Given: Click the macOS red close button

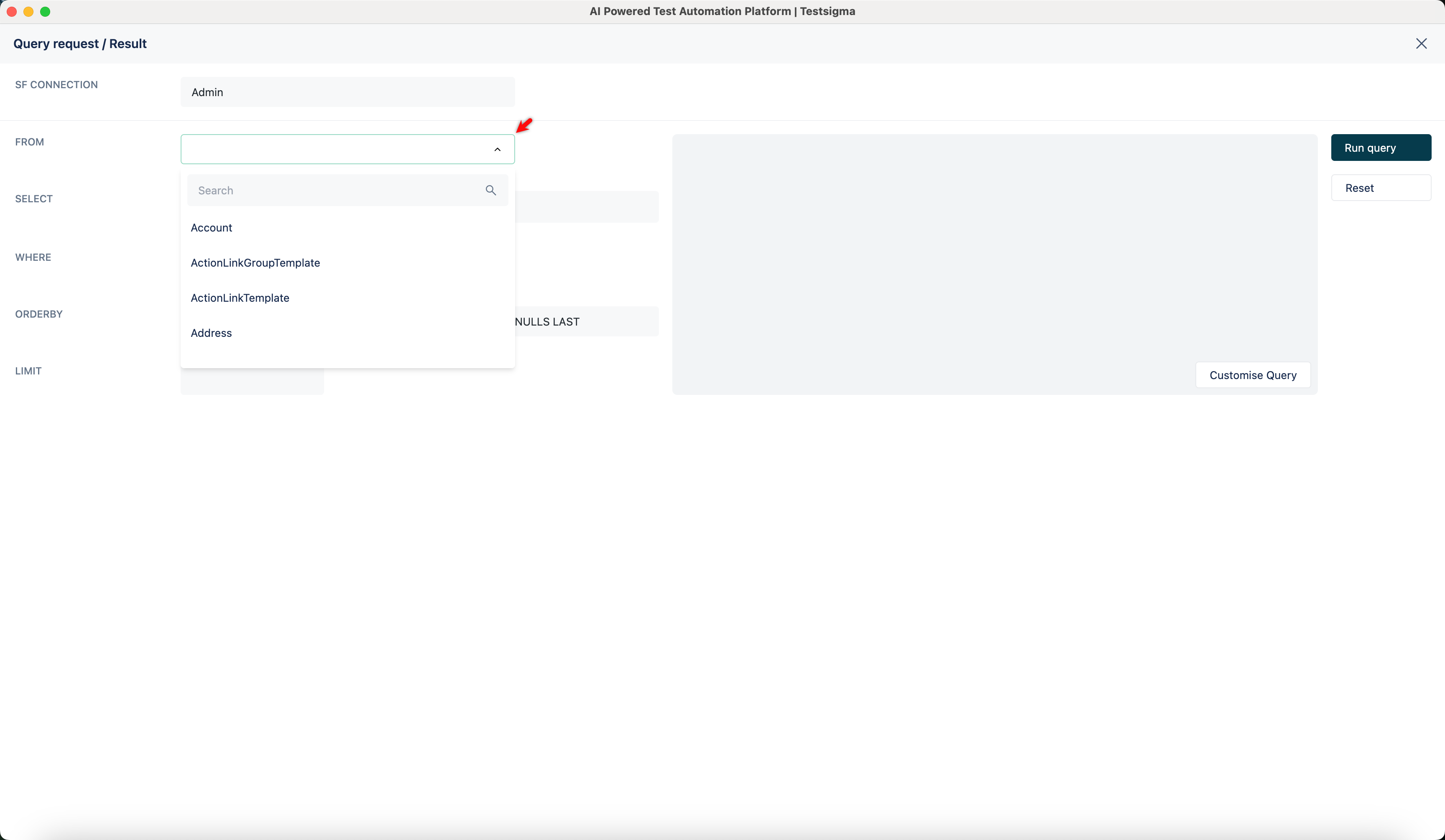Looking at the screenshot, I should pos(11,11).
